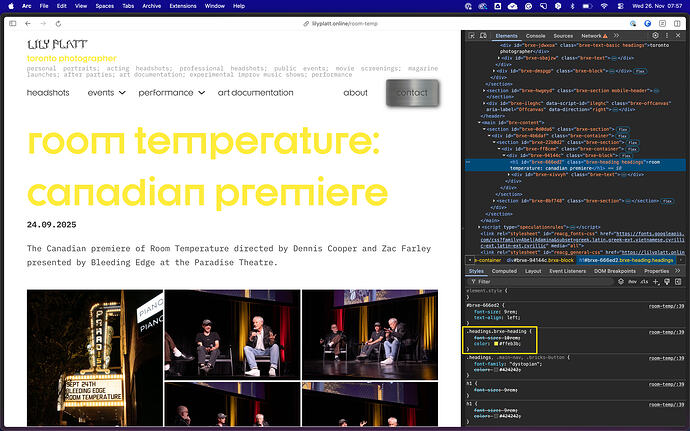Viewport: 690px width, 431px height.
Task: Click the contact button
Action: click(x=412, y=92)
